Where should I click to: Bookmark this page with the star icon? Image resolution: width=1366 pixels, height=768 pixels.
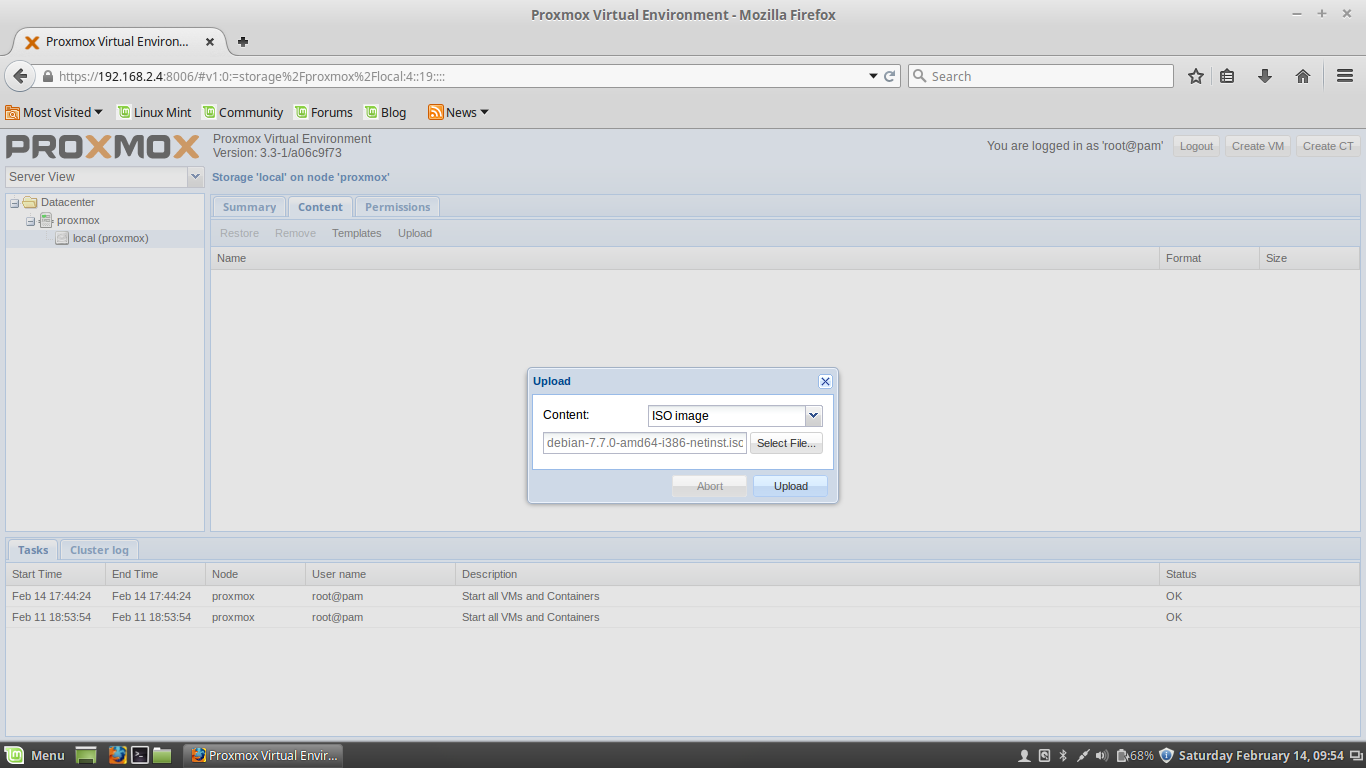1196,76
